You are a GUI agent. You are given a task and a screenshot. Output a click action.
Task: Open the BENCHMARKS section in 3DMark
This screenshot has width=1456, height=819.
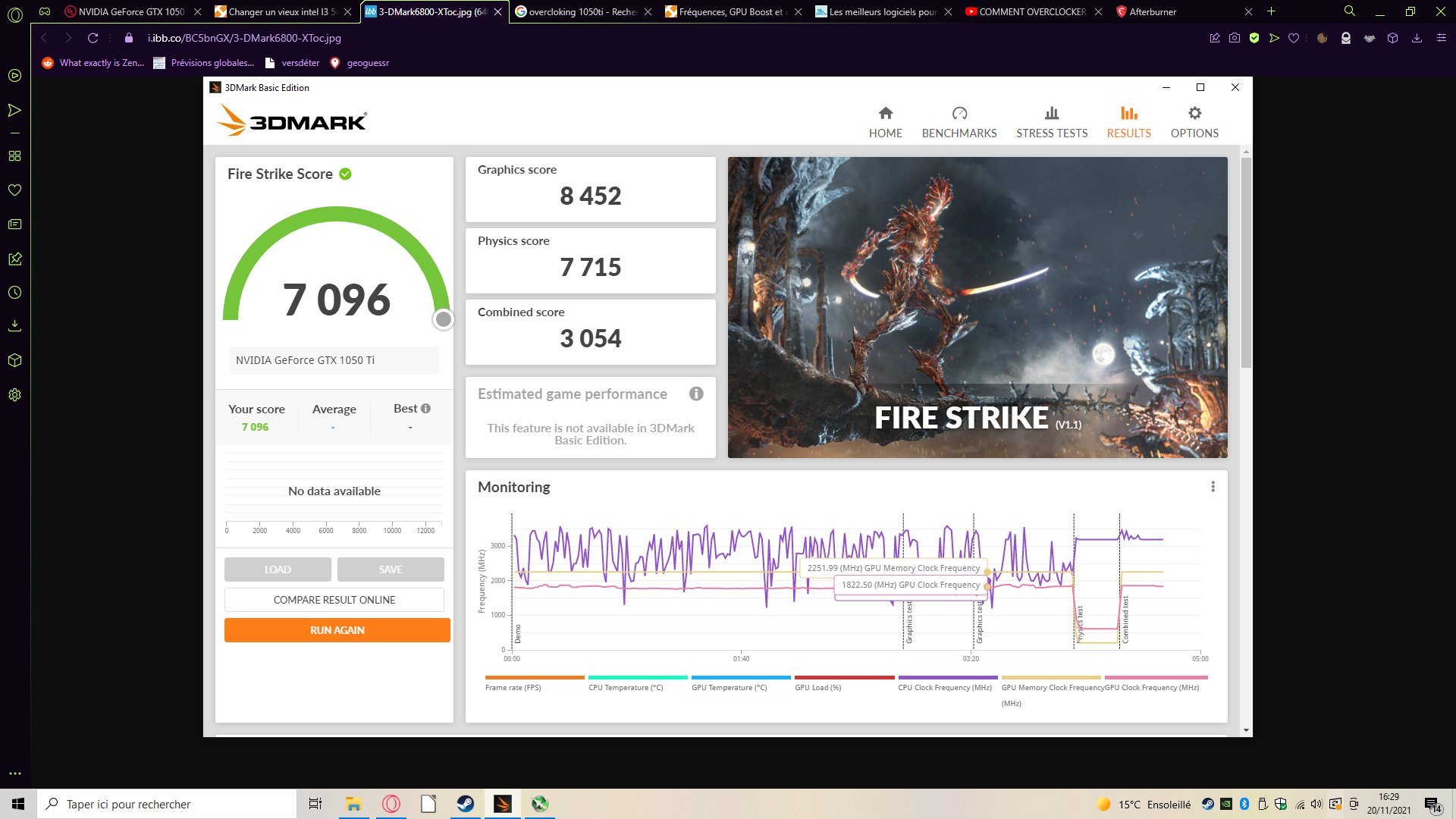point(959,122)
